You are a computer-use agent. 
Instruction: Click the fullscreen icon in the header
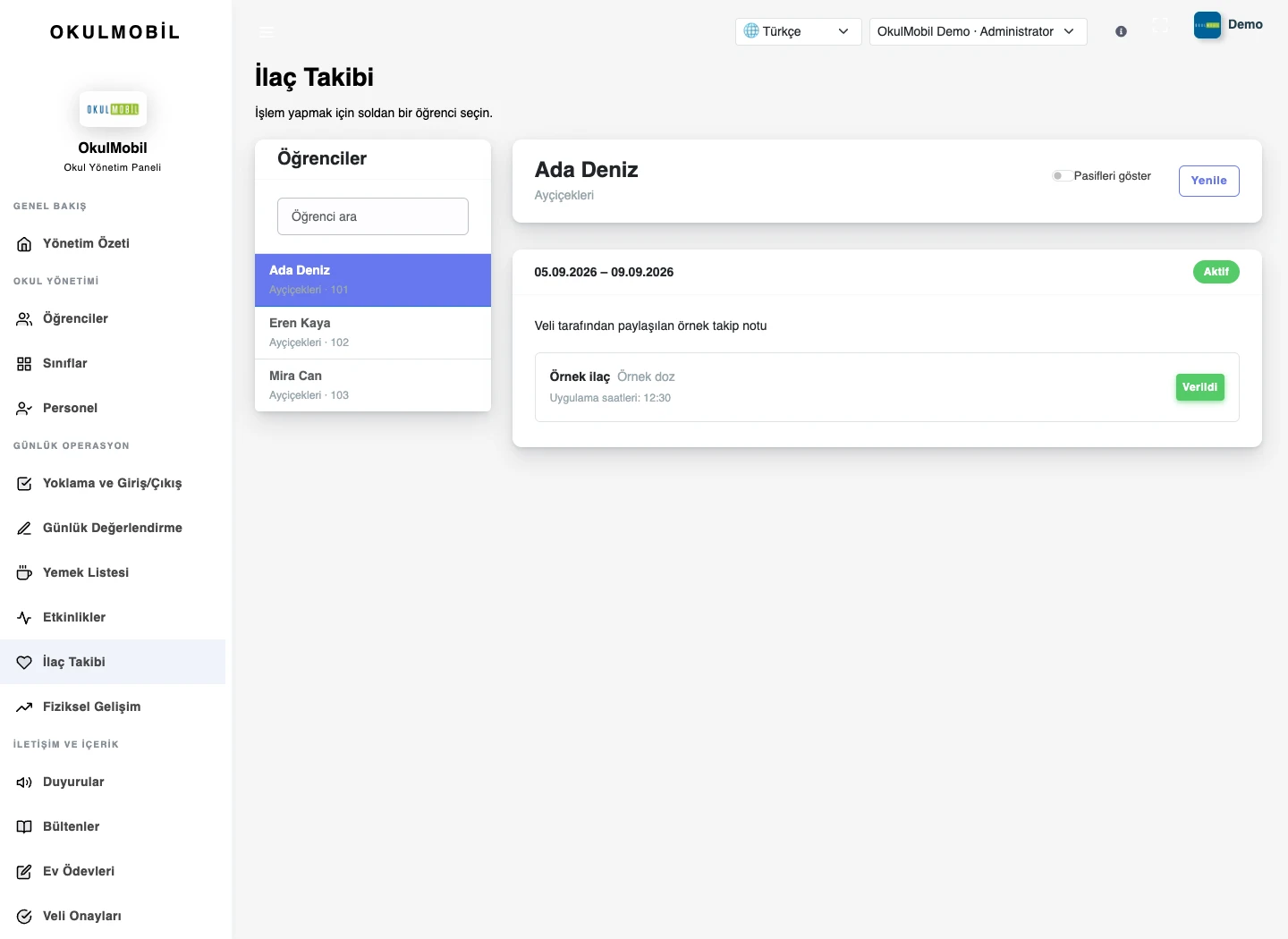click(1160, 26)
